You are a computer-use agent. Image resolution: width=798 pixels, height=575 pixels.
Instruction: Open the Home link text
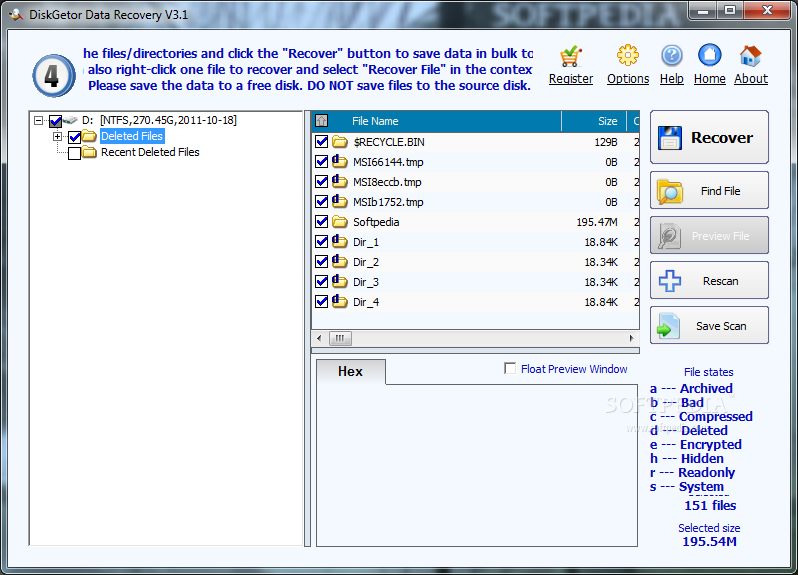[x=709, y=79]
